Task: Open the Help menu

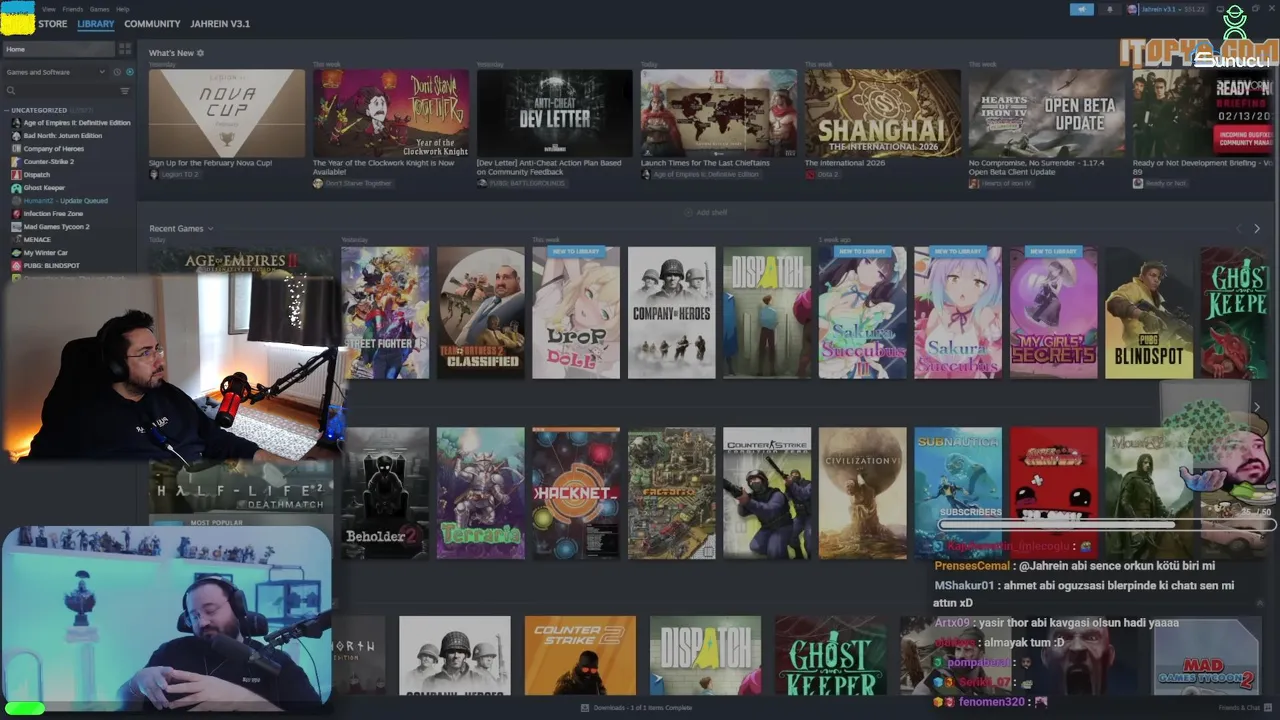Action: 123,9
